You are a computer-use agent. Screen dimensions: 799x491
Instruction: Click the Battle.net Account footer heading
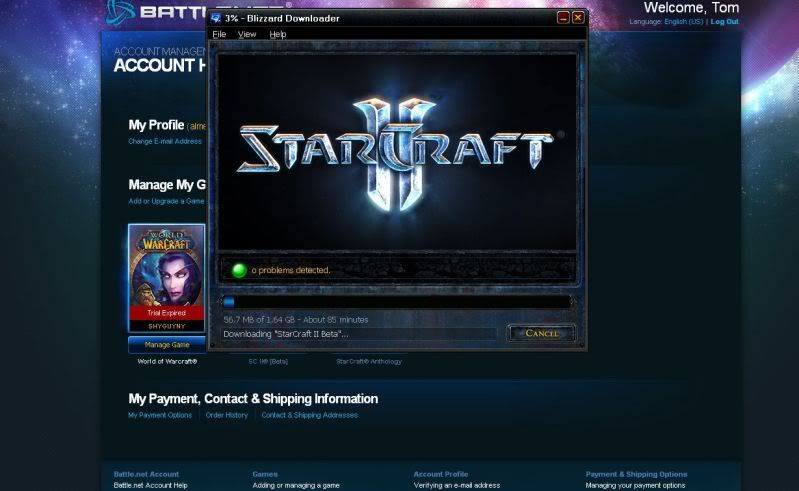coord(146,474)
